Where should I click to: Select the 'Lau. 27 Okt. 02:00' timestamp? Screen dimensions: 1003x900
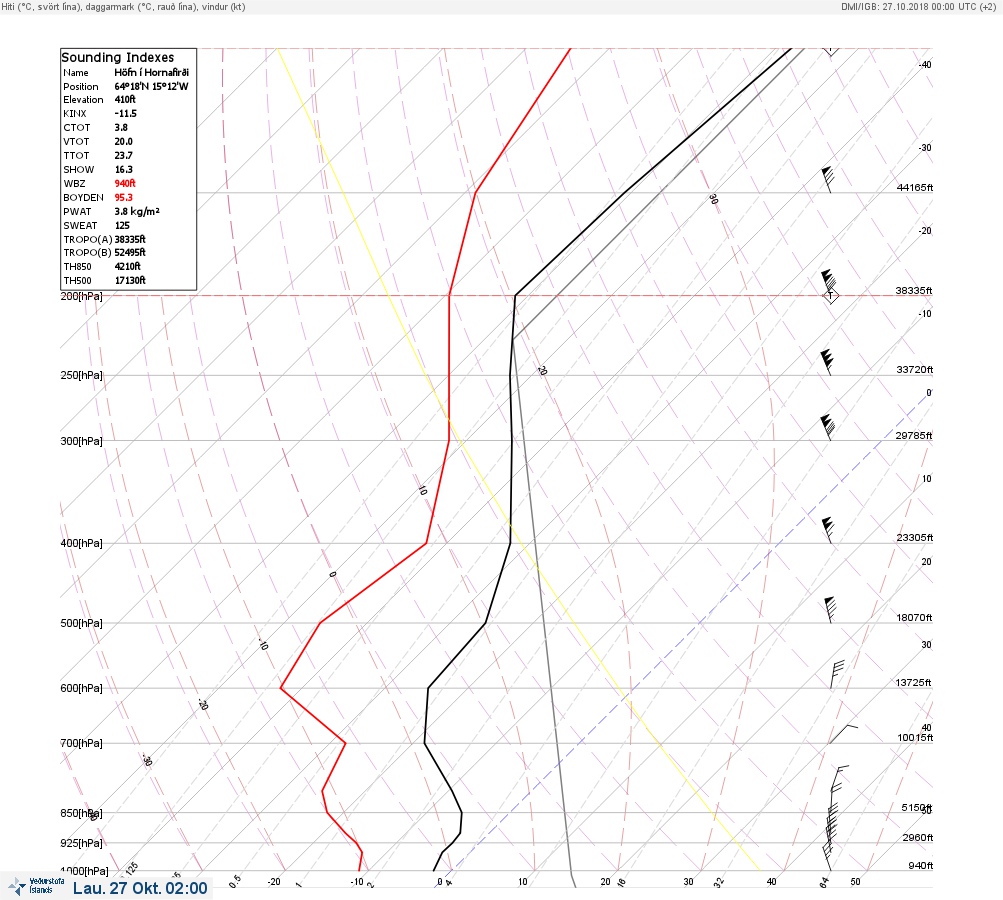point(140,888)
